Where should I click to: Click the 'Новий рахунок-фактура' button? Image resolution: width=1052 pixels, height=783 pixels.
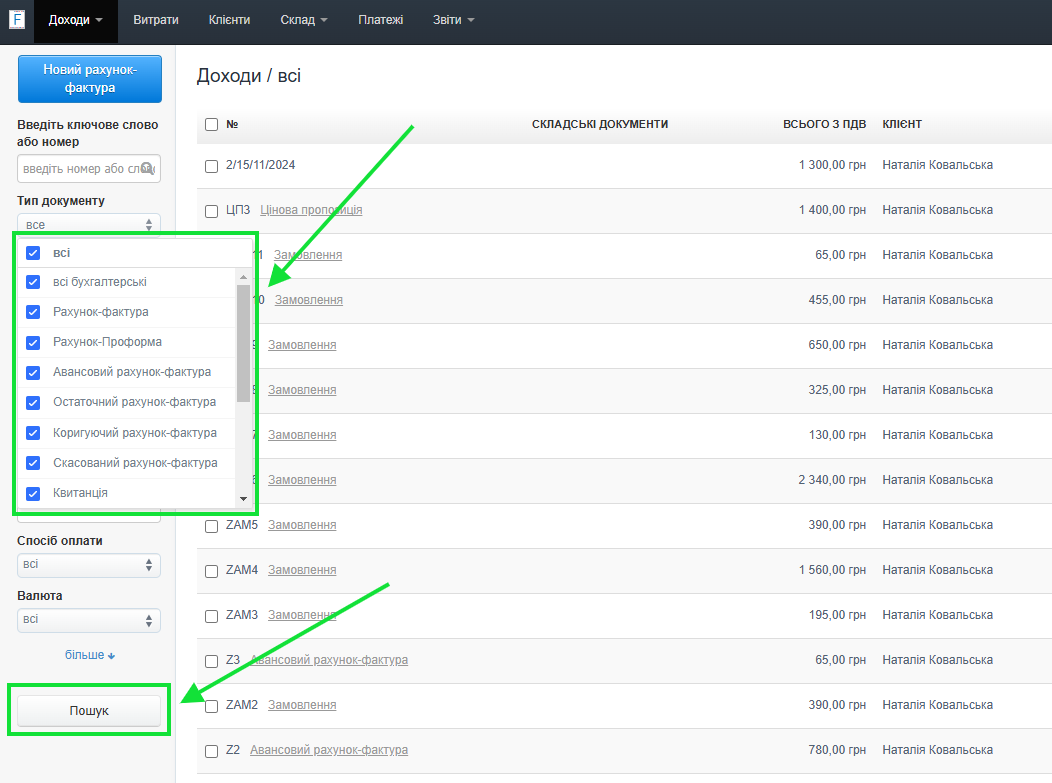tap(89, 79)
